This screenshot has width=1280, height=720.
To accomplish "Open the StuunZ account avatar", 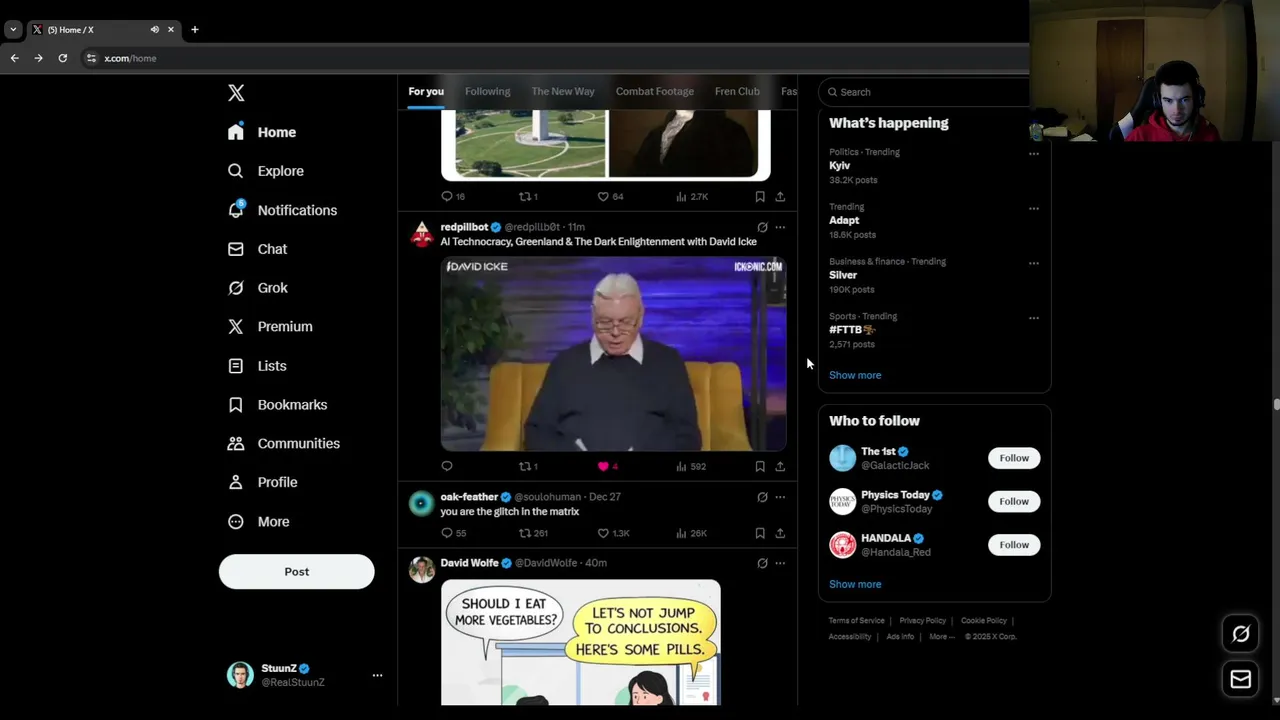I will point(240,675).
